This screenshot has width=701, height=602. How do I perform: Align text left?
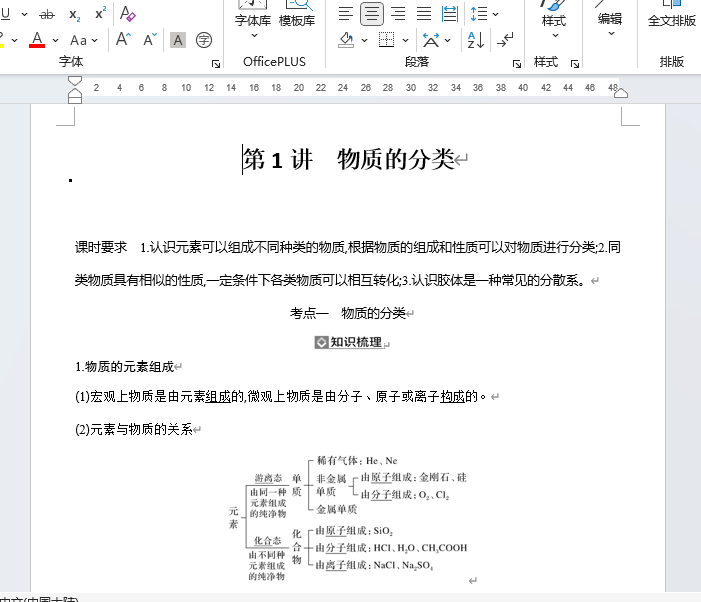pos(346,14)
